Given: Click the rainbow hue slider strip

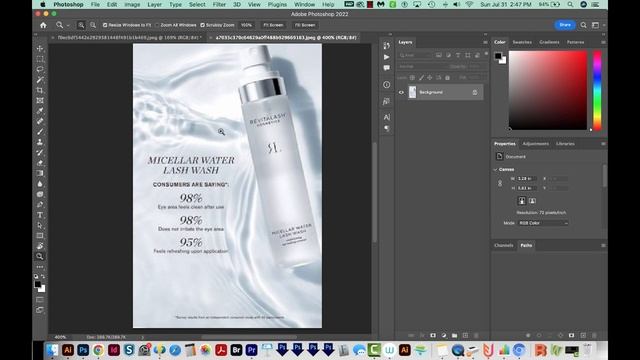Looking at the screenshot, I should click(597, 90).
